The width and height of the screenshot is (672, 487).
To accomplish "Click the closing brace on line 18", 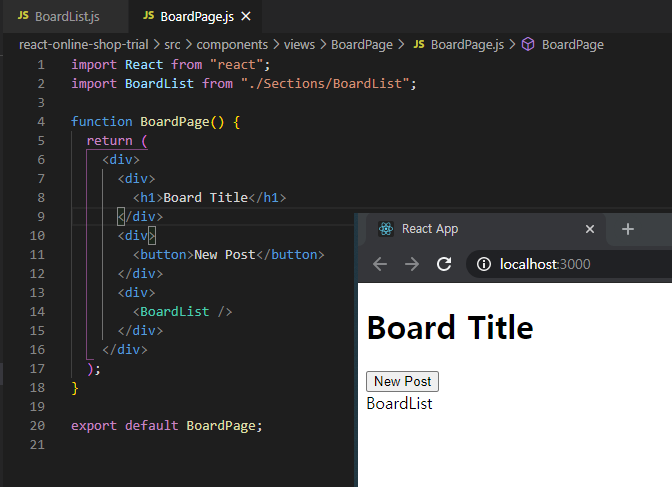I will pyautogui.click(x=75, y=388).
